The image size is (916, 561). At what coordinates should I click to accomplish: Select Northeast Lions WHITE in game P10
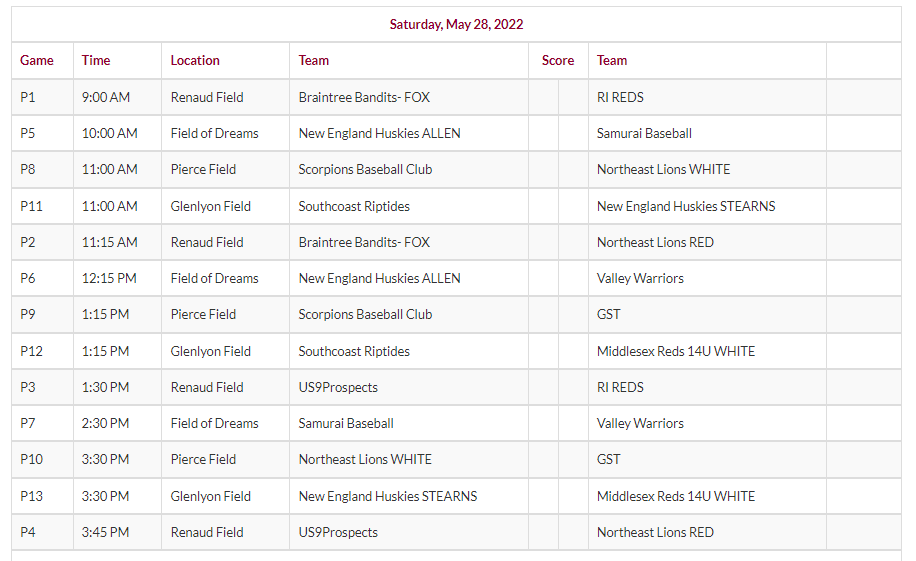[365, 459]
